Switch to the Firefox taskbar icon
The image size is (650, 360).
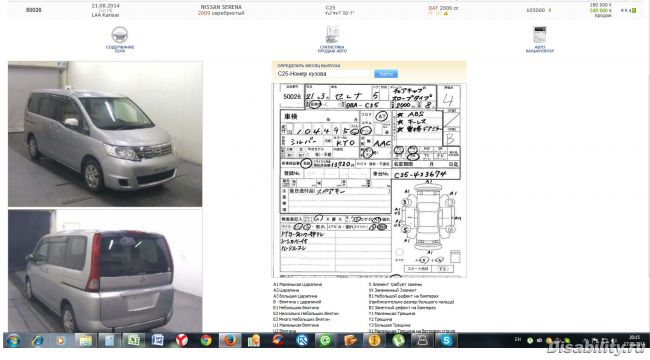(230, 341)
